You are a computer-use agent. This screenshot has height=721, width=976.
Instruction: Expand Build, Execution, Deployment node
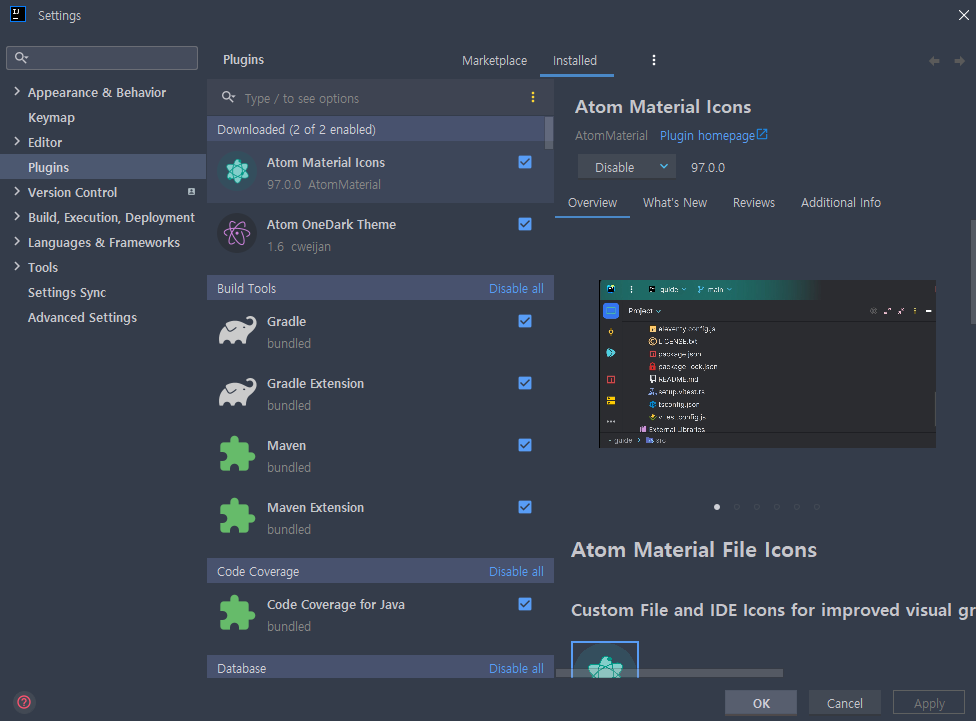pos(17,216)
